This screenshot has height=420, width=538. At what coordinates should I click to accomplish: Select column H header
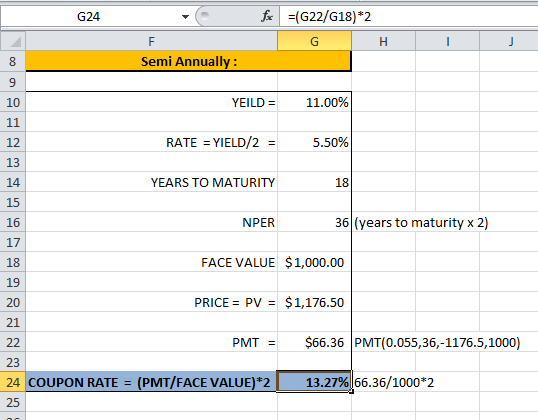click(x=383, y=42)
